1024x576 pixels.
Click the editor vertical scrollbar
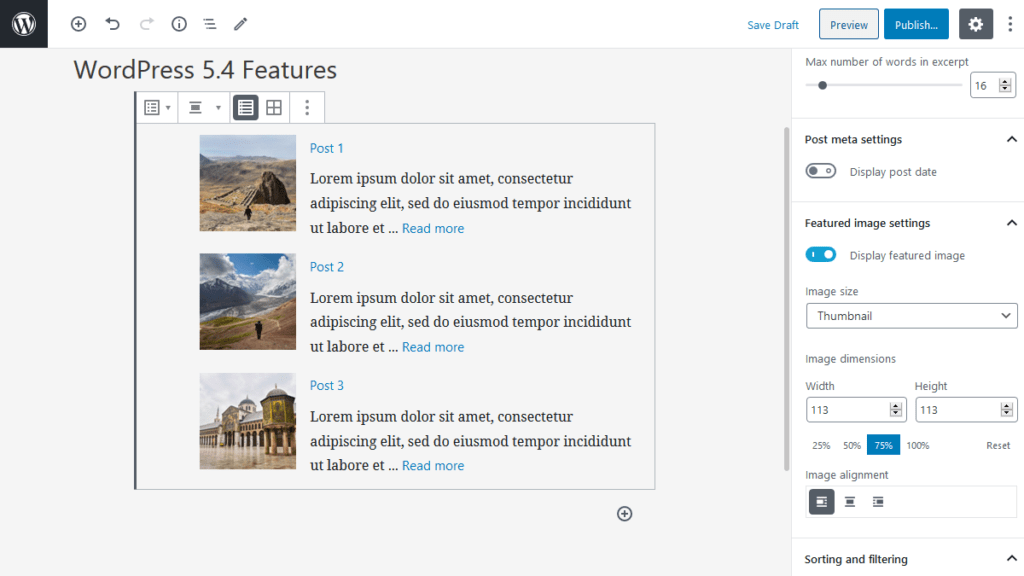coord(787,298)
